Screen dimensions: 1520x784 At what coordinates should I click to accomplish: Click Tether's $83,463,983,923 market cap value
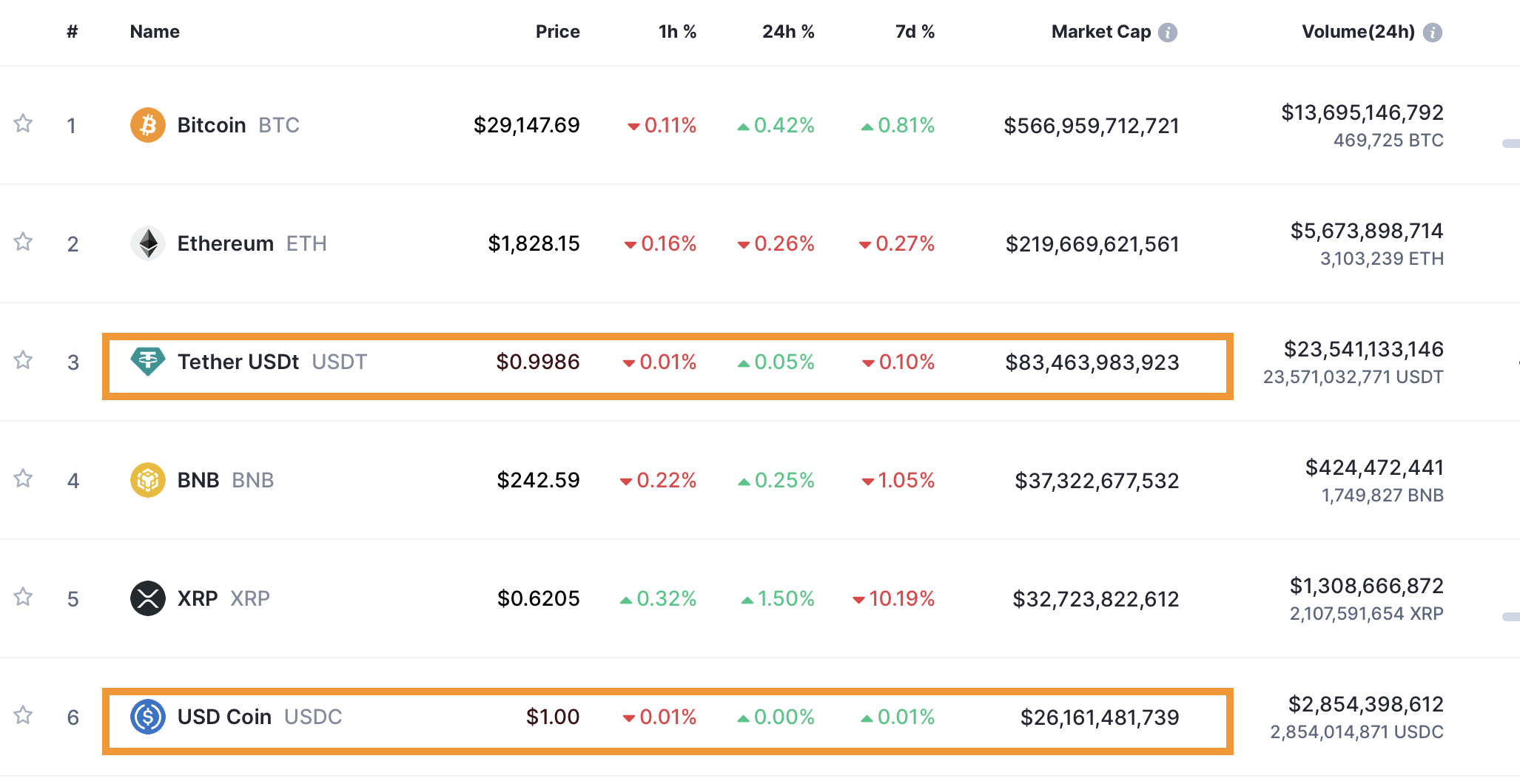point(1092,362)
